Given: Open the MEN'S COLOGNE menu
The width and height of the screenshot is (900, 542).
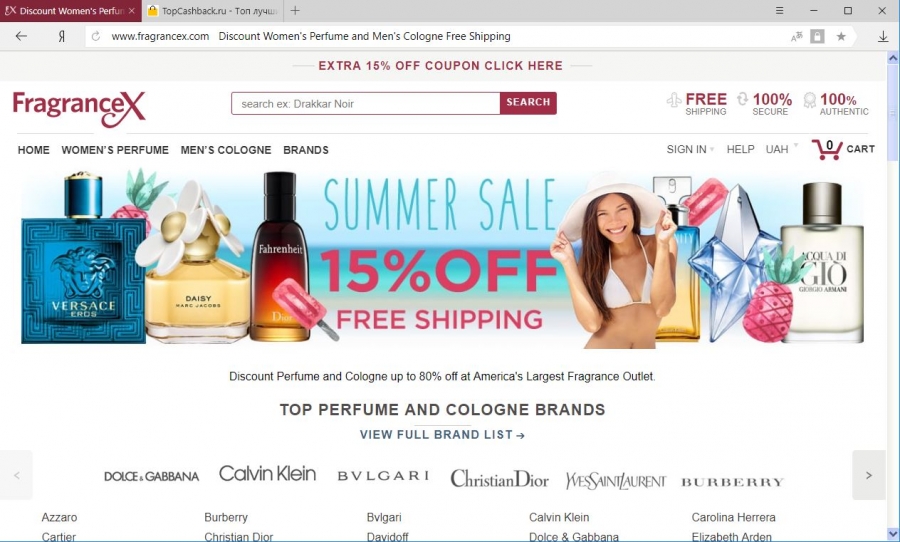Looking at the screenshot, I should point(226,150).
